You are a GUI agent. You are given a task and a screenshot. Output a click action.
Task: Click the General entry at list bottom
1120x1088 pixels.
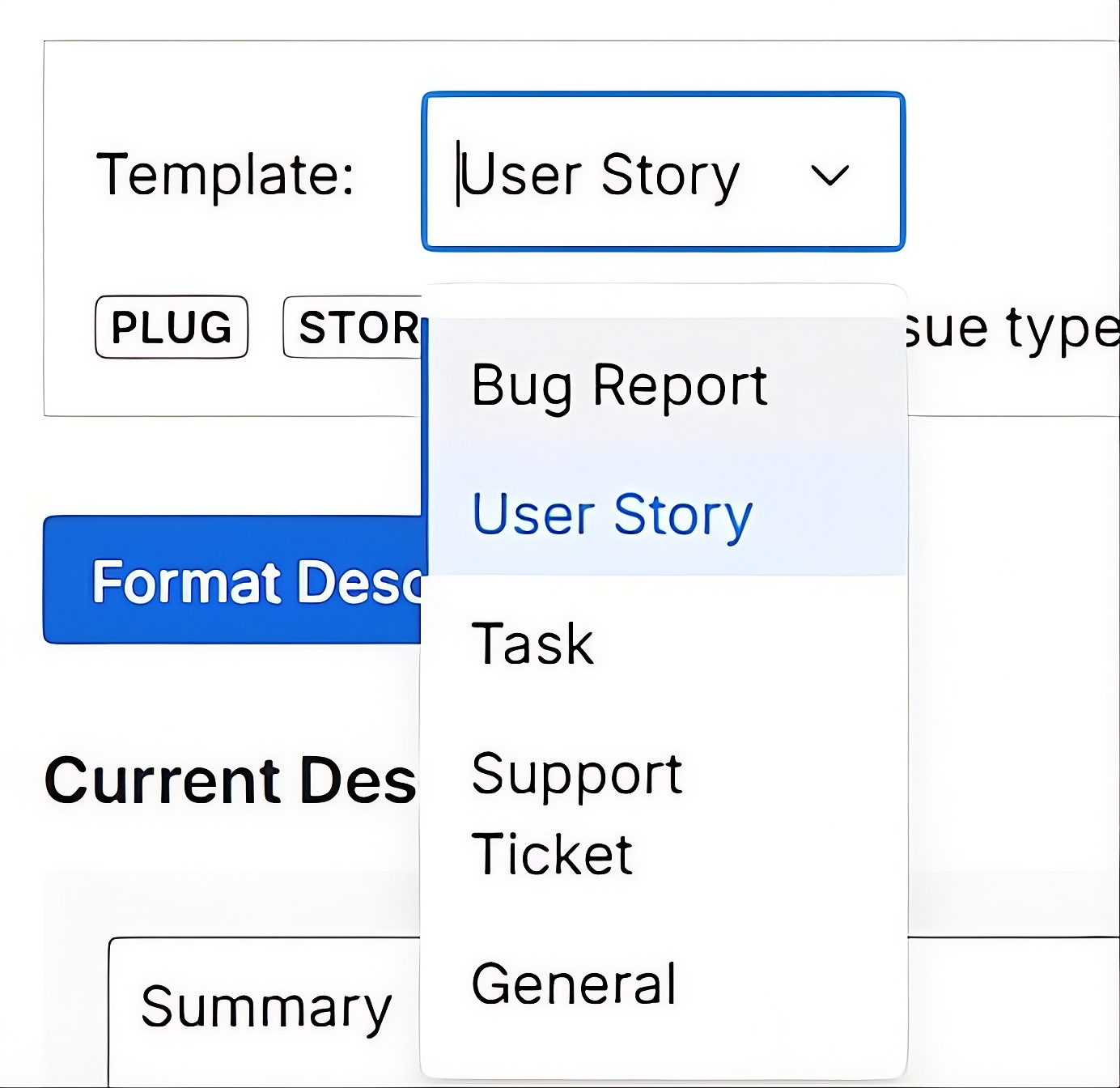(574, 982)
